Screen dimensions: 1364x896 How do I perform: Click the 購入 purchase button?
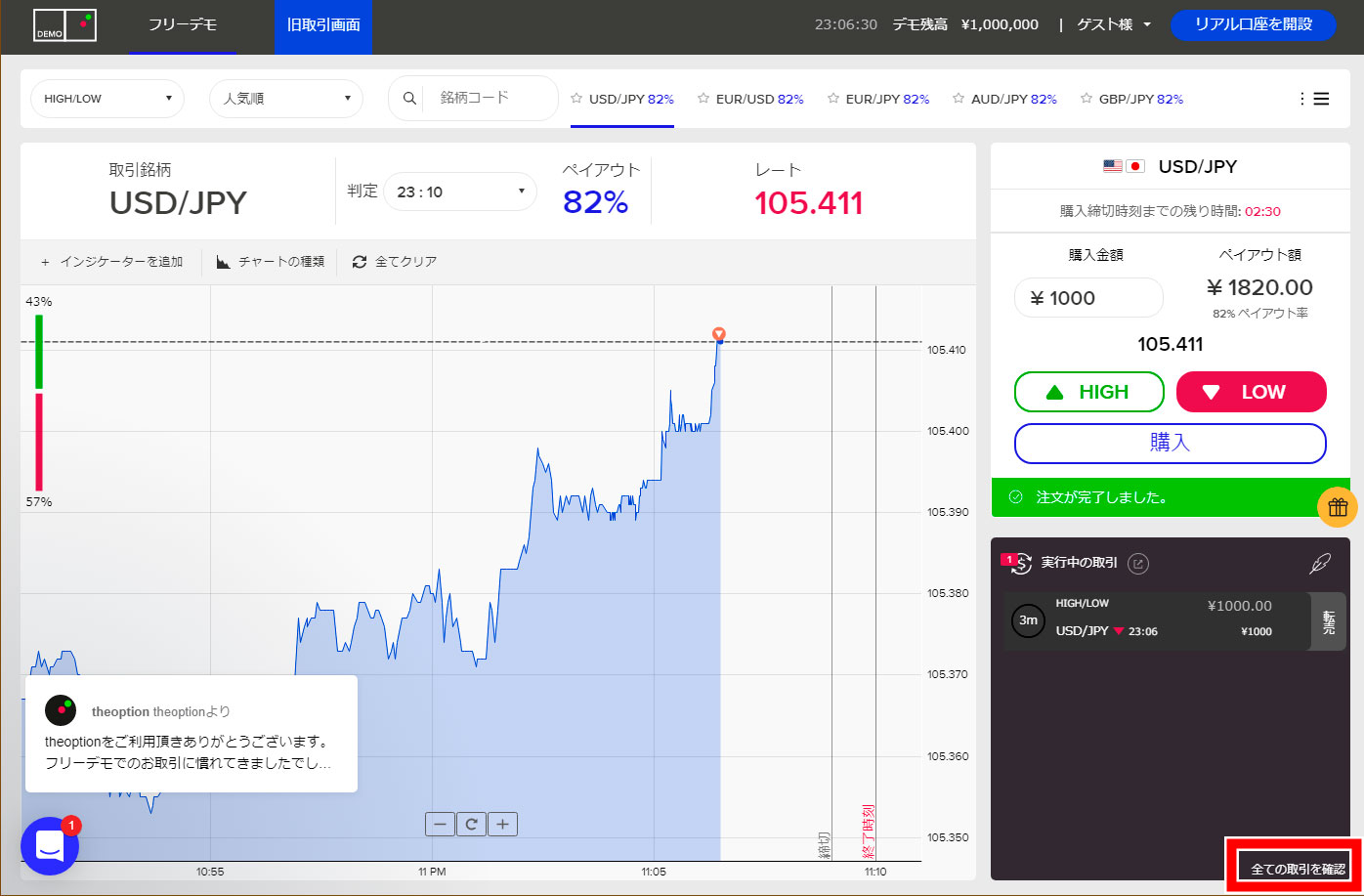point(1171,443)
